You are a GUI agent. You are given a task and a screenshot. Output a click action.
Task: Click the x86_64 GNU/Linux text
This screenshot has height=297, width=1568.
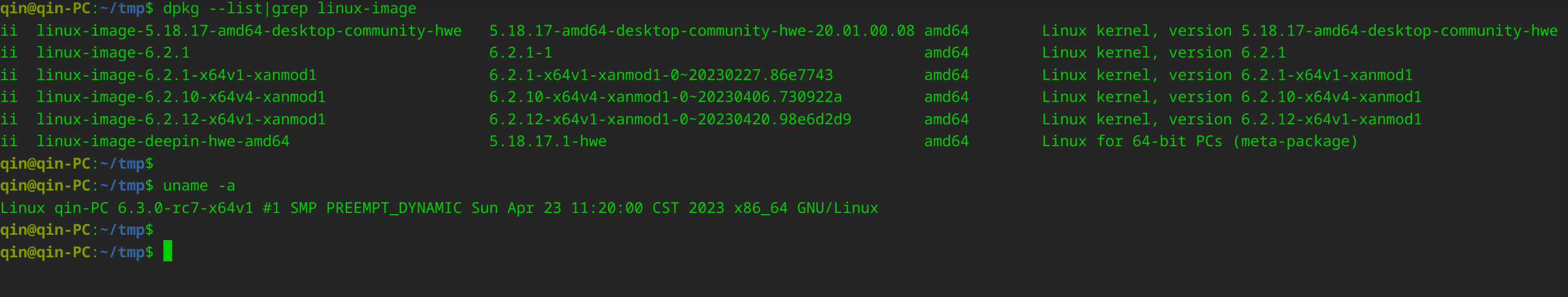[x=805, y=208]
